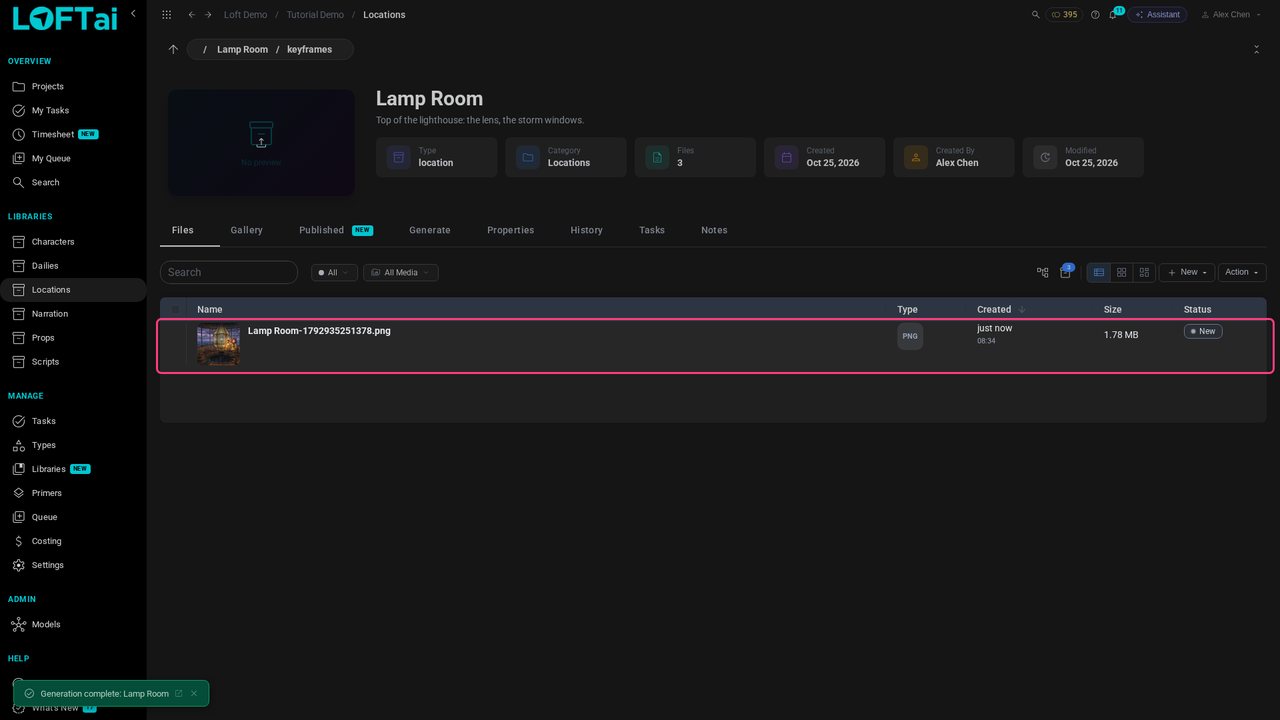Upload a preview image for Lamp Room
Screen dimensions: 1280x720
pos(261,143)
